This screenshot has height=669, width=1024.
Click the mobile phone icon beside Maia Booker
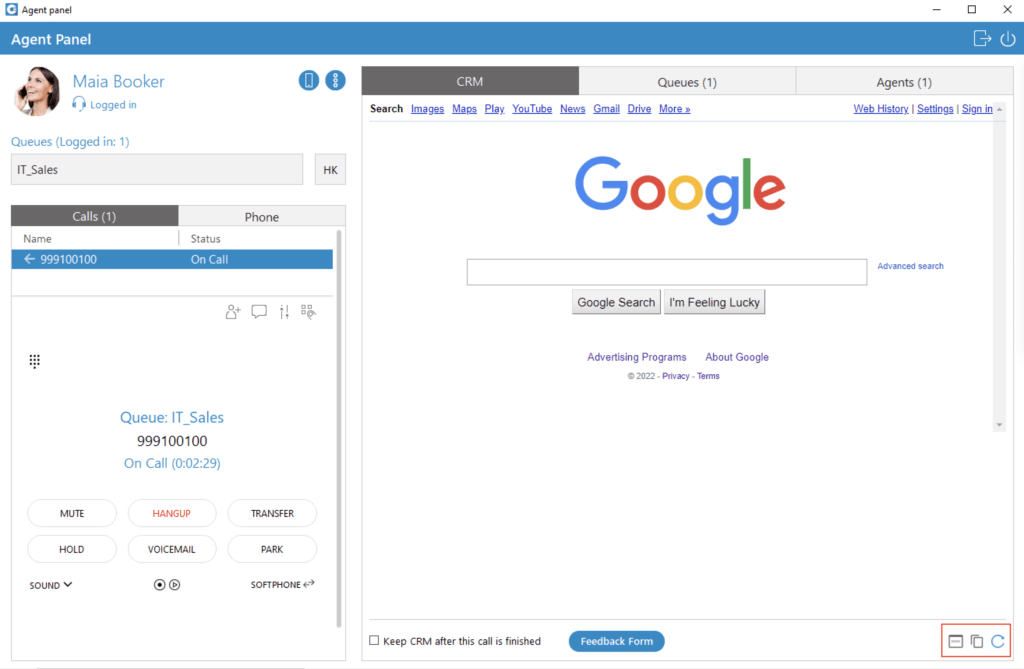[x=308, y=80]
